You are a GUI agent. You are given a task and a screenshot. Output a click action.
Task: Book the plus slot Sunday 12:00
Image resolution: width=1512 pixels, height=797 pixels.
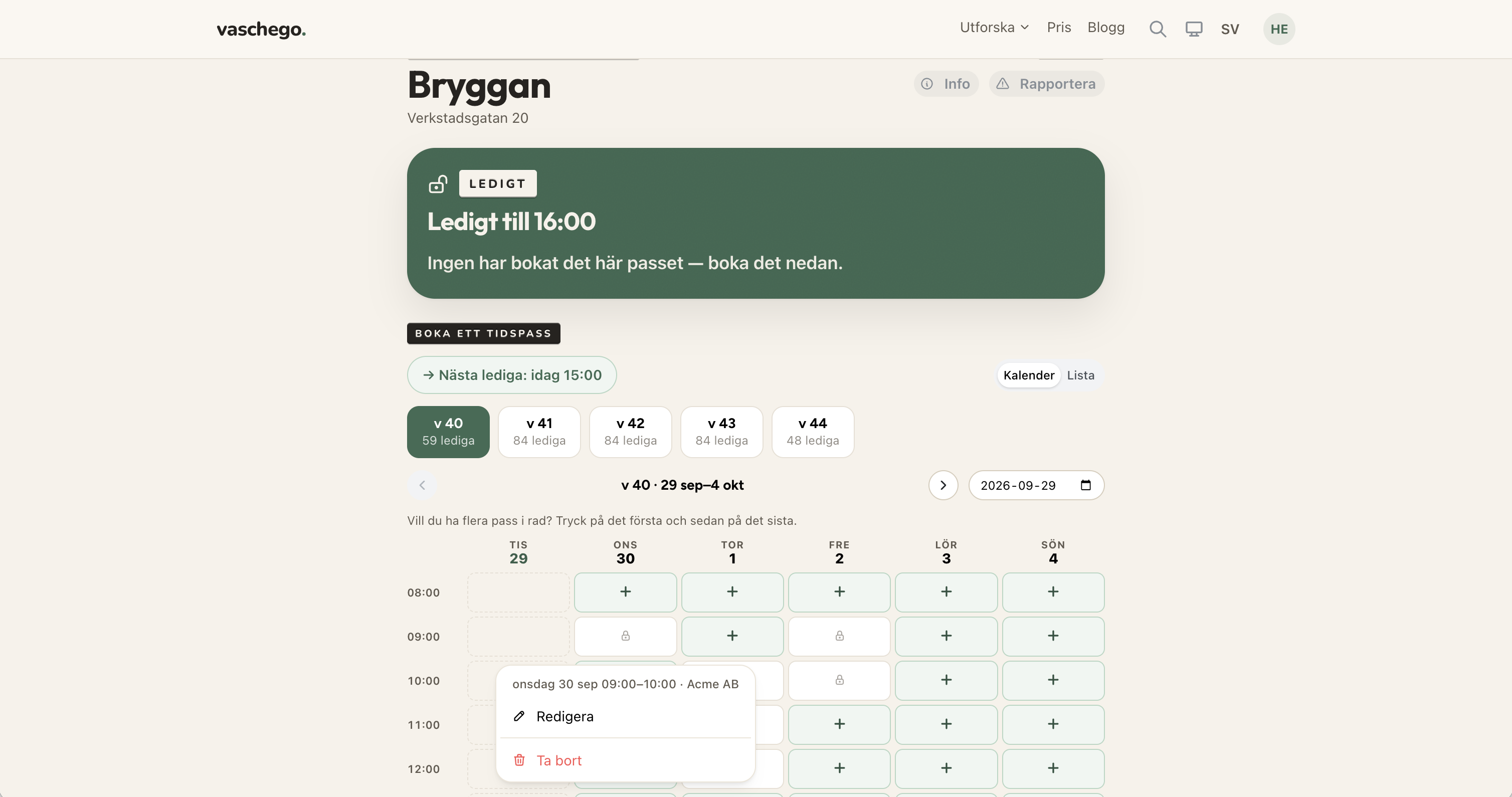(1053, 768)
